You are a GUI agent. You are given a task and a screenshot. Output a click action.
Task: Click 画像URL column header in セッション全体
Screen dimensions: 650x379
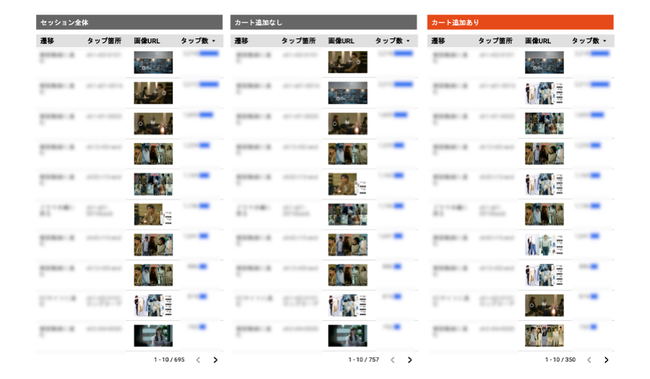(x=147, y=41)
